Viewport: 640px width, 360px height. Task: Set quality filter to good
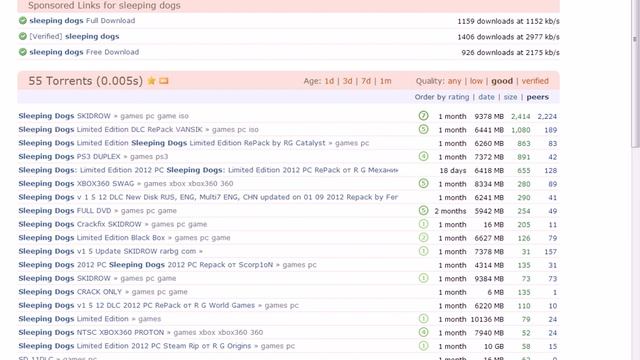(x=502, y=81)
